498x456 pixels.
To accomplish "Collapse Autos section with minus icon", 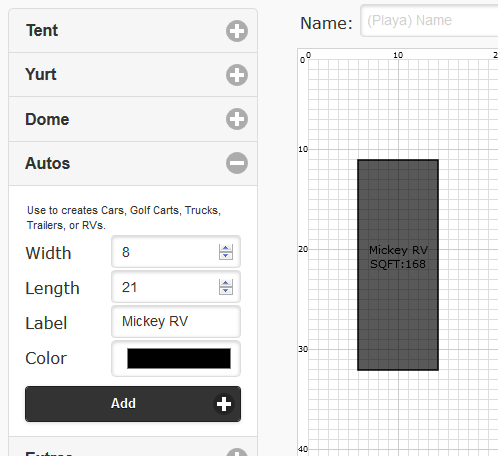I will 237,163.
